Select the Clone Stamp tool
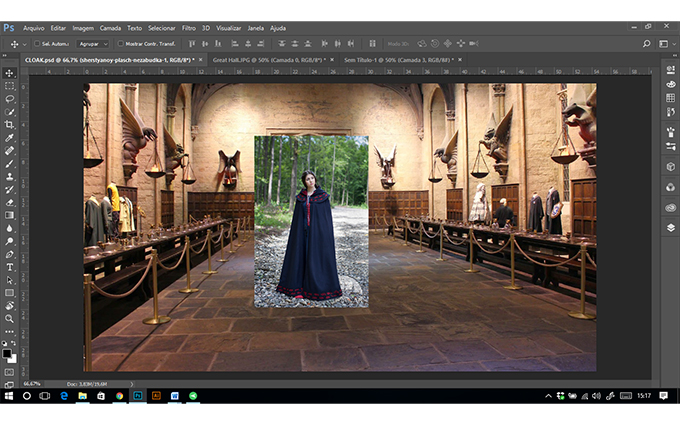Viewport: 680px width, 425px height. tap(9, 177)
